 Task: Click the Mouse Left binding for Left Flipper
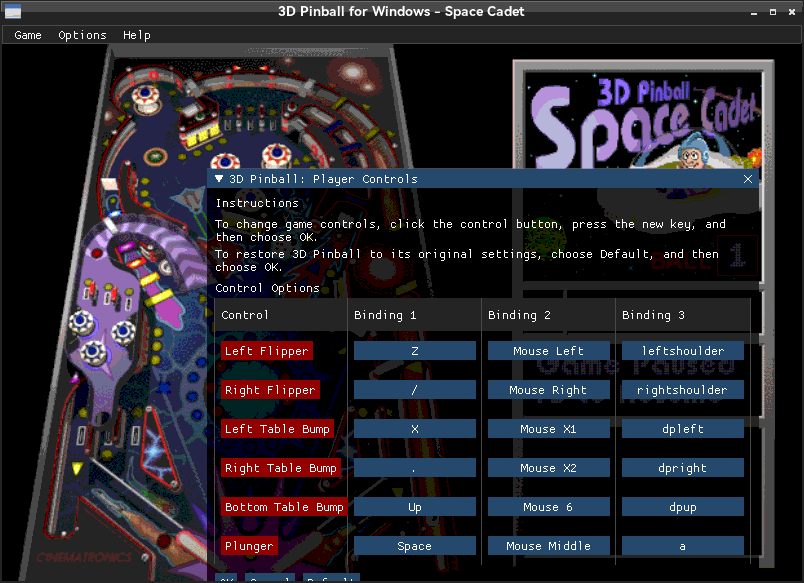pos(548,351)
